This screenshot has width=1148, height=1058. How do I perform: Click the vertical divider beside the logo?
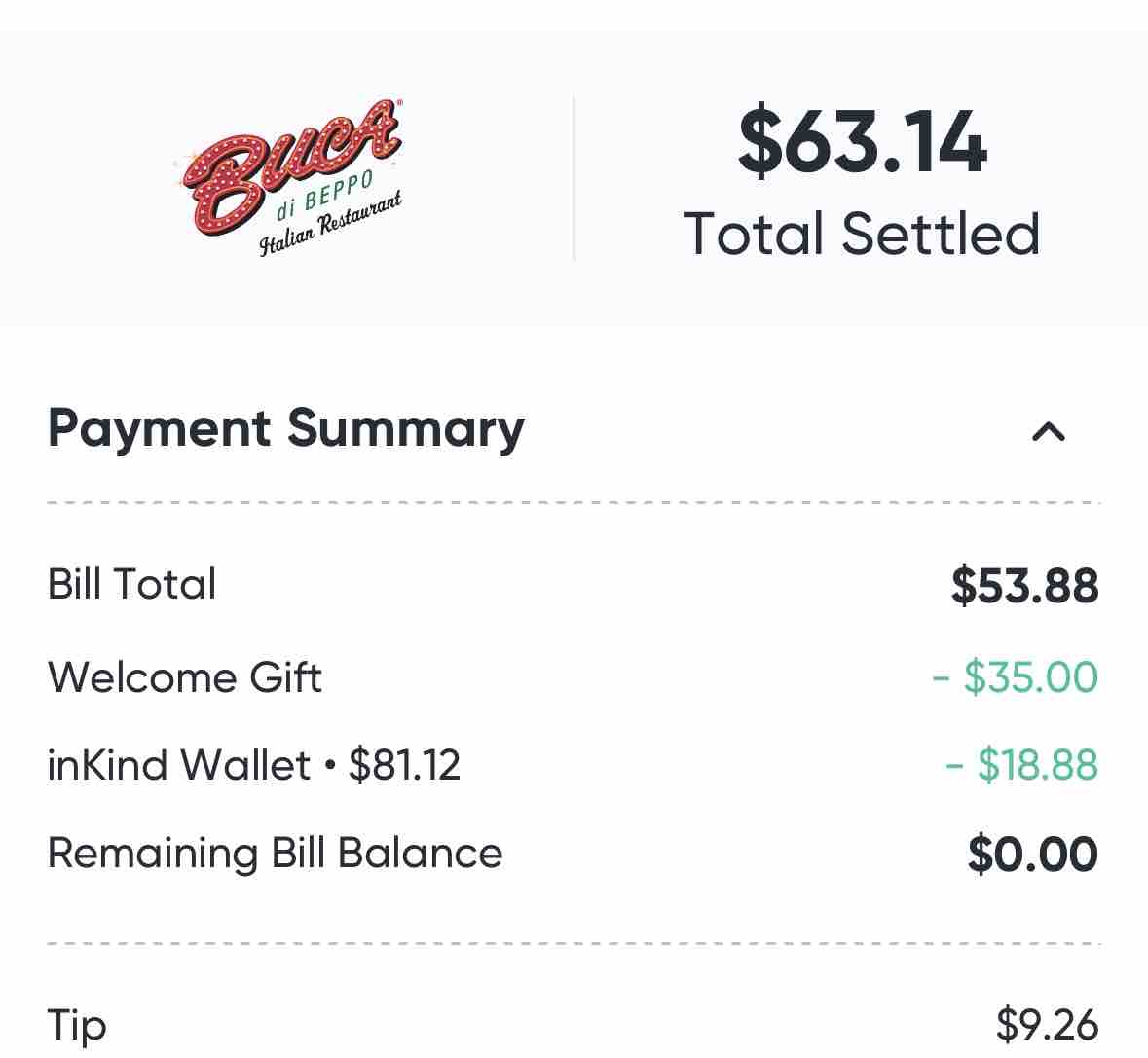click(x=574, y=178)
